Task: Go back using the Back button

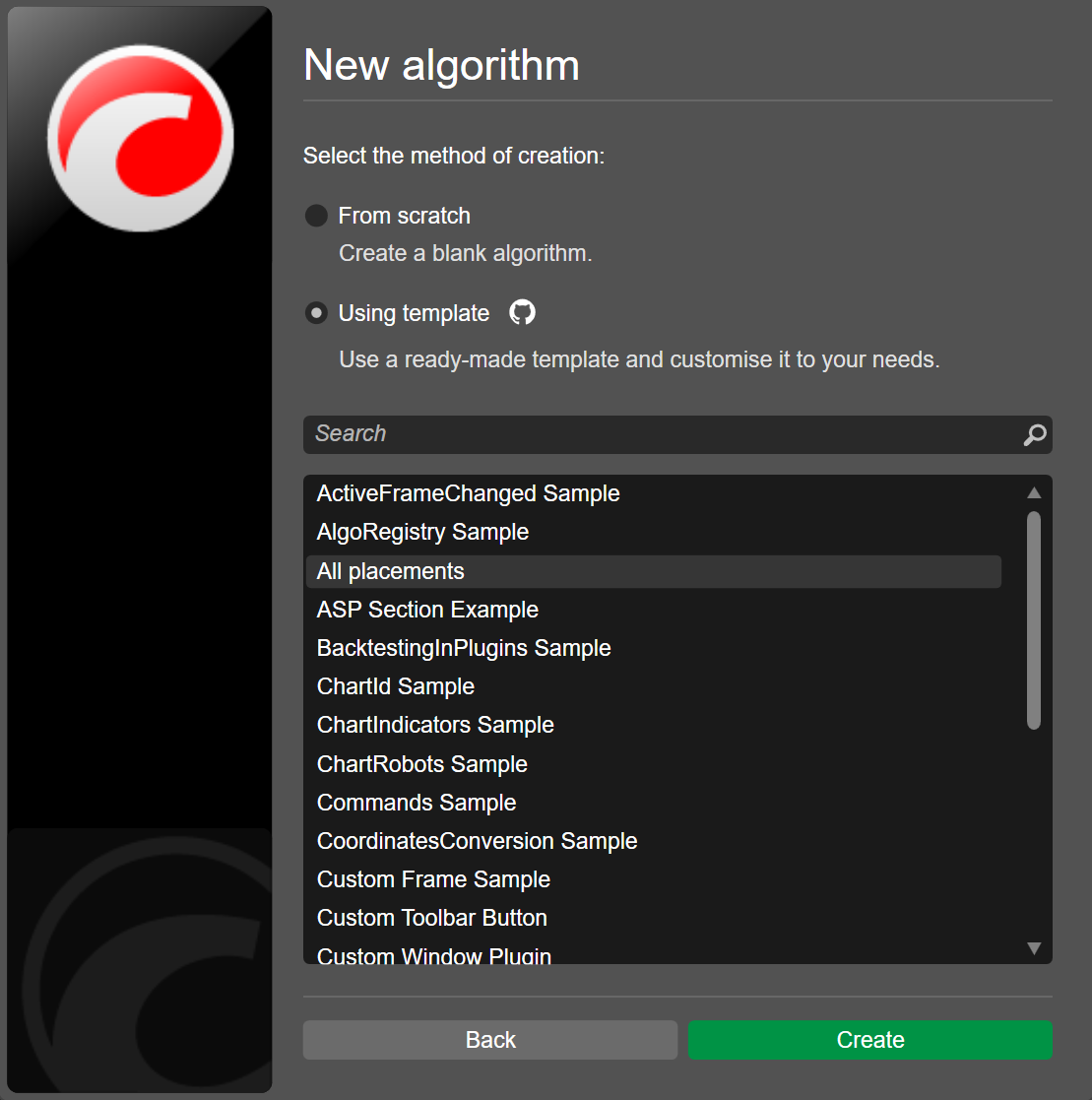Action: point(489,1040)
